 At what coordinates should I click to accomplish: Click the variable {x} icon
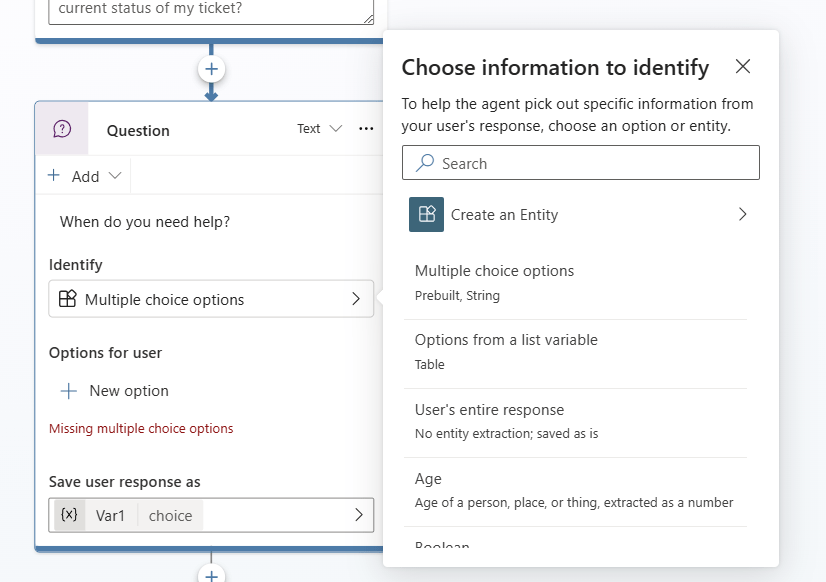click(x=70, y=515)
